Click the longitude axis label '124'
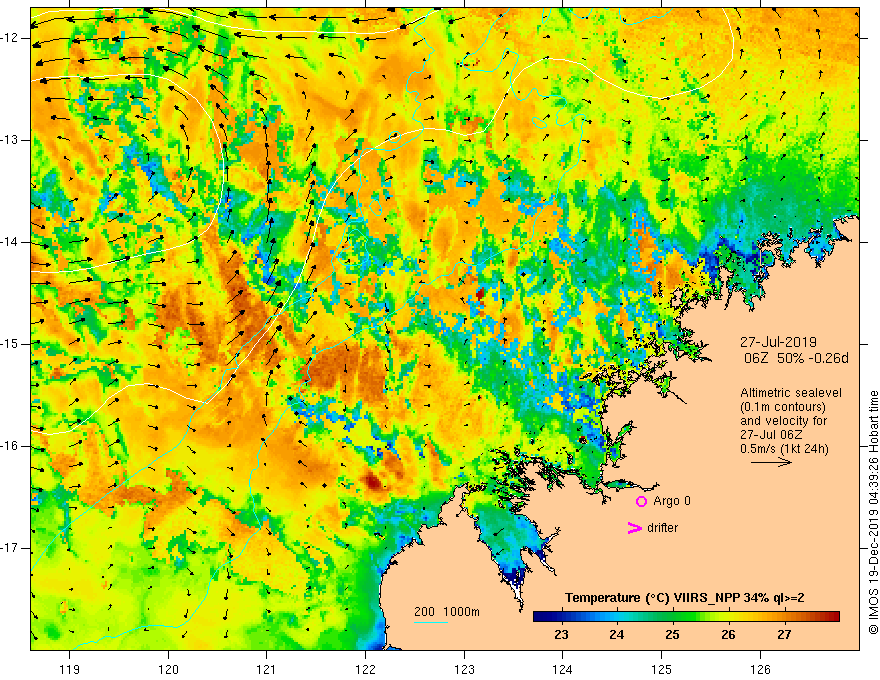Screen dimensions: 880x680 [x=563, y=669]
